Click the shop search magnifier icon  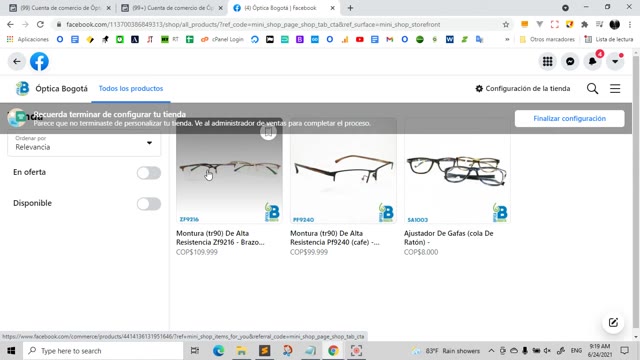(592, 89)
